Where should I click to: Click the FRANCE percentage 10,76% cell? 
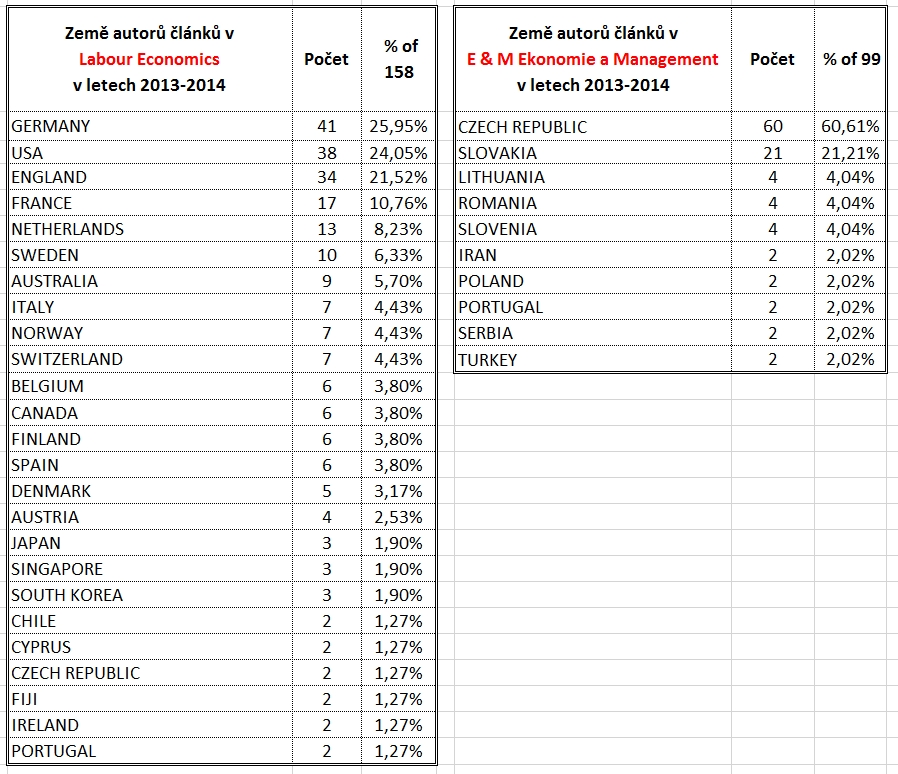coord(401,203)
